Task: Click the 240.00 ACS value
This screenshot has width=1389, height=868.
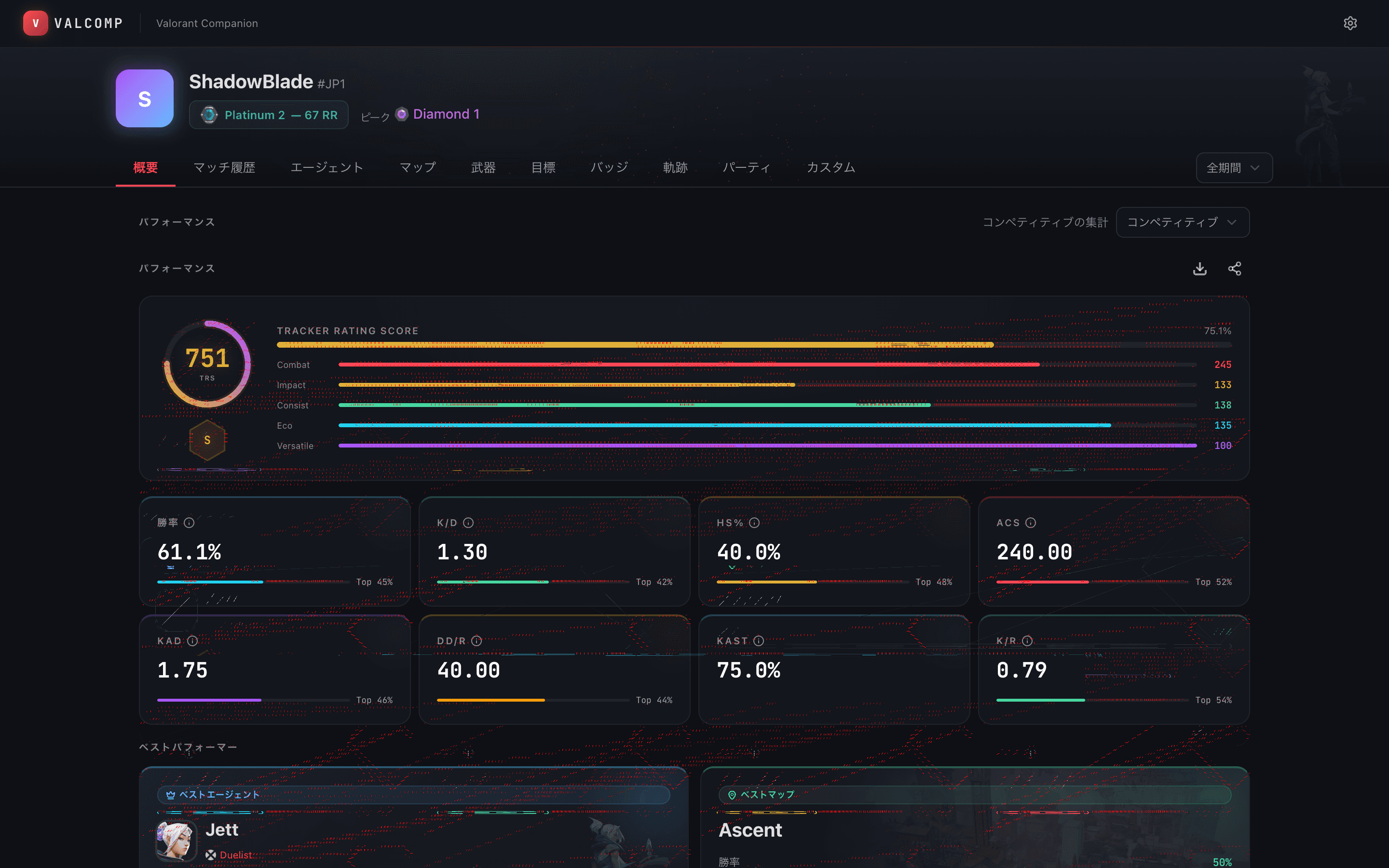Action: click(x=1035, y=552)
